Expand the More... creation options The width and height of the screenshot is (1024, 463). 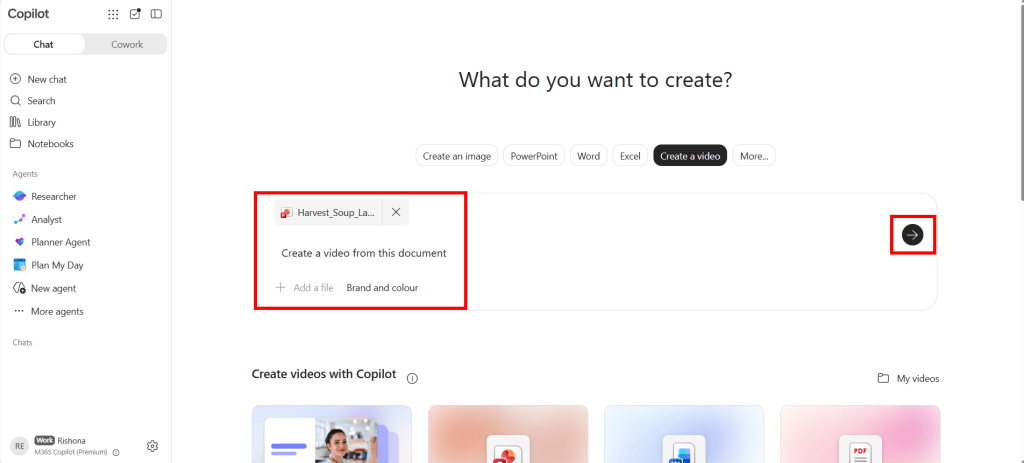tap(754, 156)
